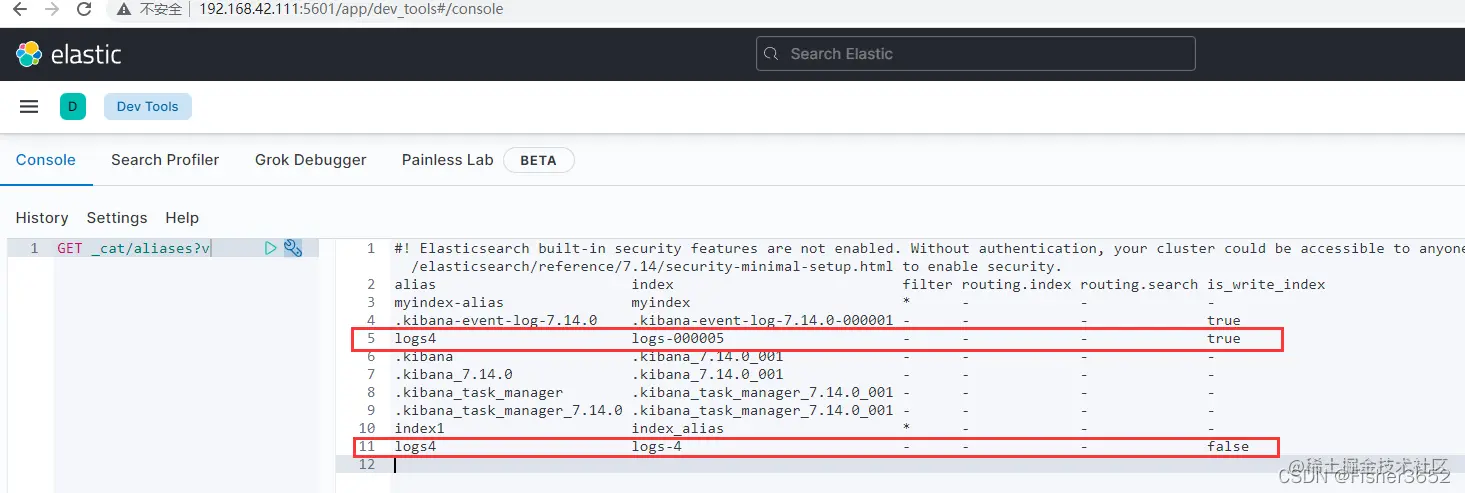Open the History menu
The image size is (1465, 493).
tap(42, 218)
